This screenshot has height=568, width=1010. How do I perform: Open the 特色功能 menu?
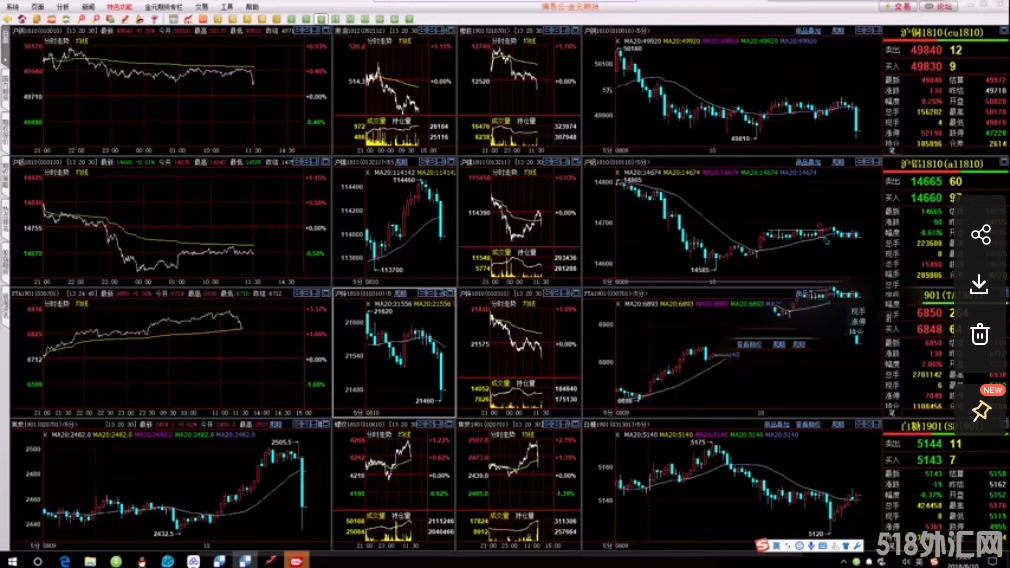point(119,6)
